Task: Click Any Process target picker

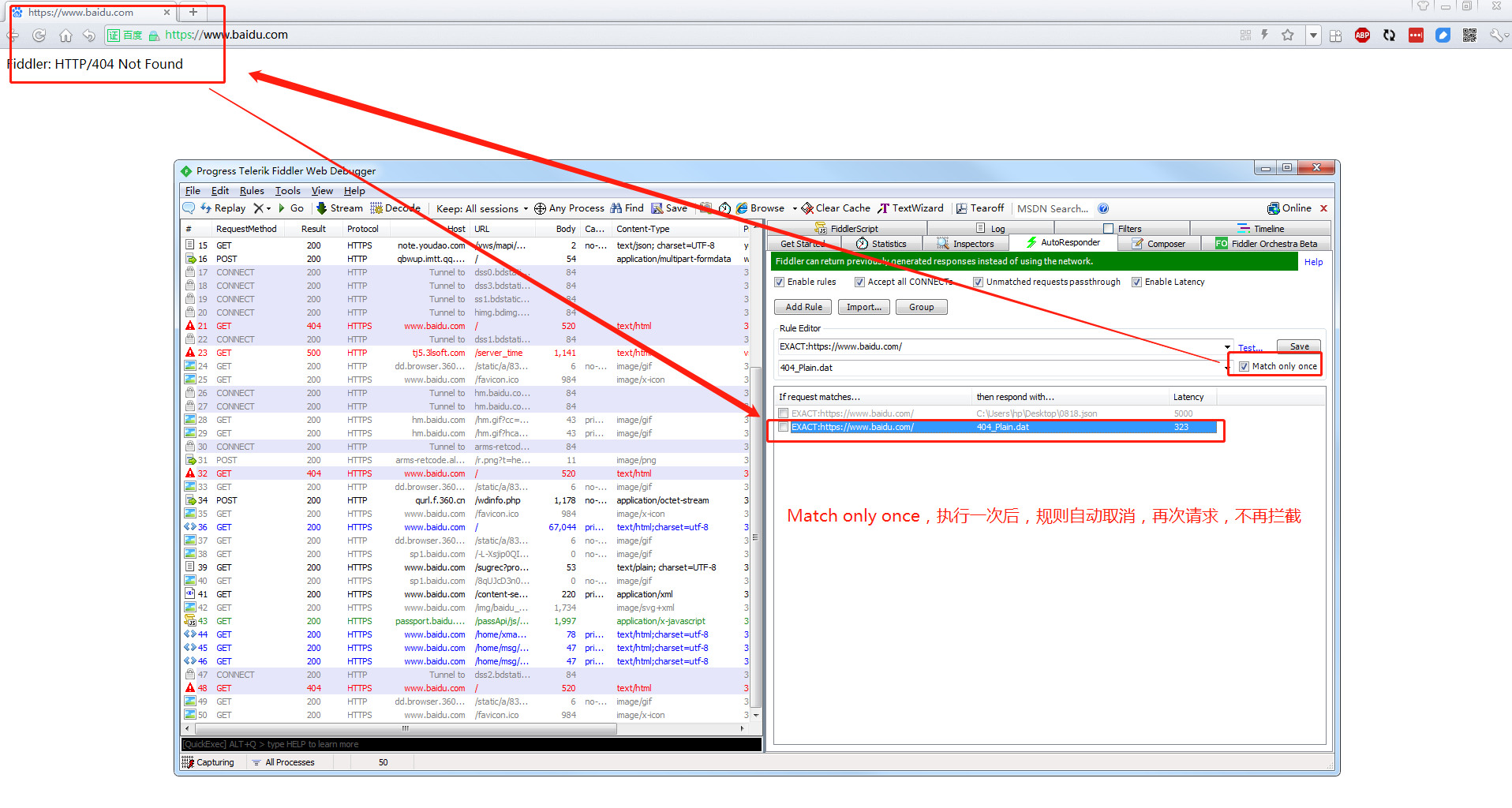Action: 569,208
